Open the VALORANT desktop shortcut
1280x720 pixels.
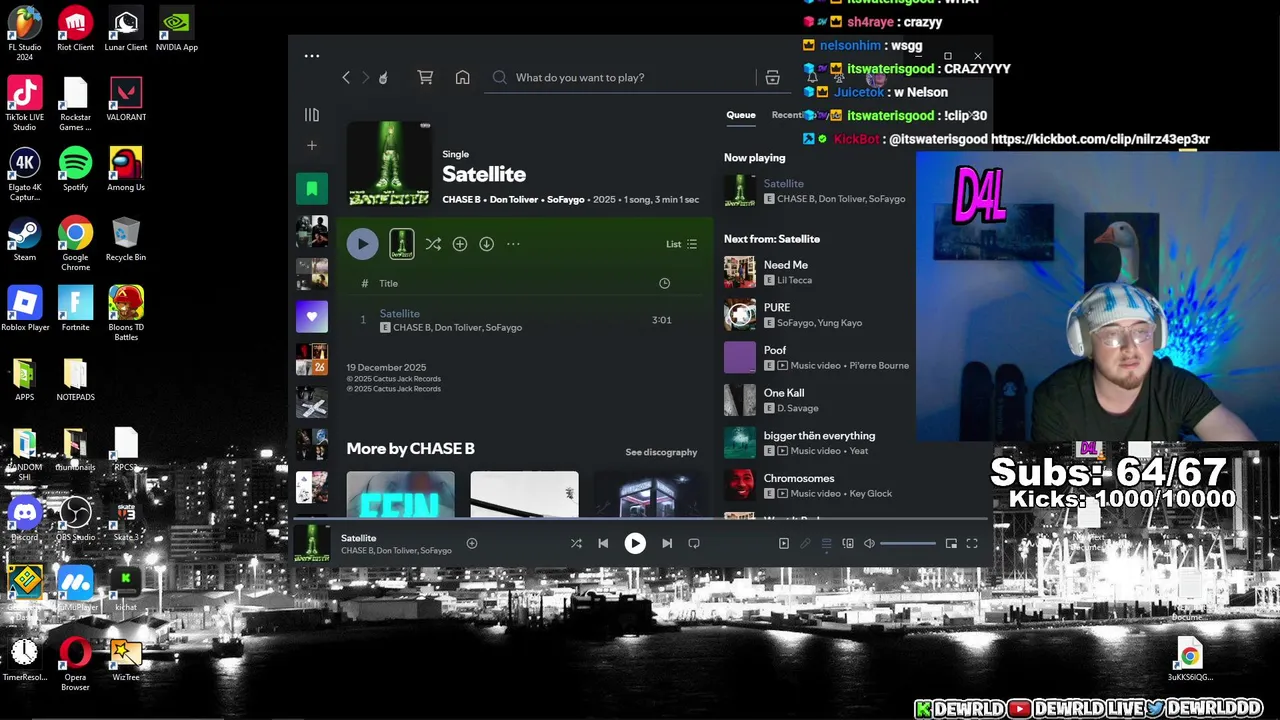point(126,99)
